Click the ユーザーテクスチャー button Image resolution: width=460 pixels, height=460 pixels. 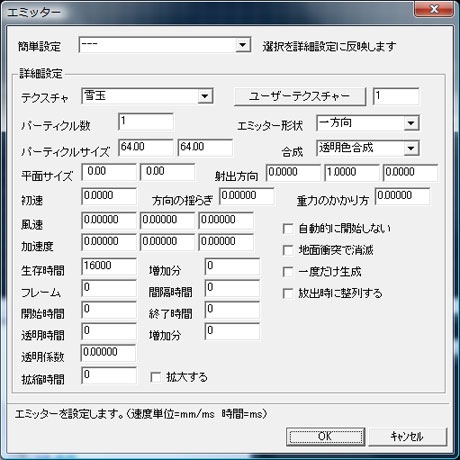coord(300,97)
